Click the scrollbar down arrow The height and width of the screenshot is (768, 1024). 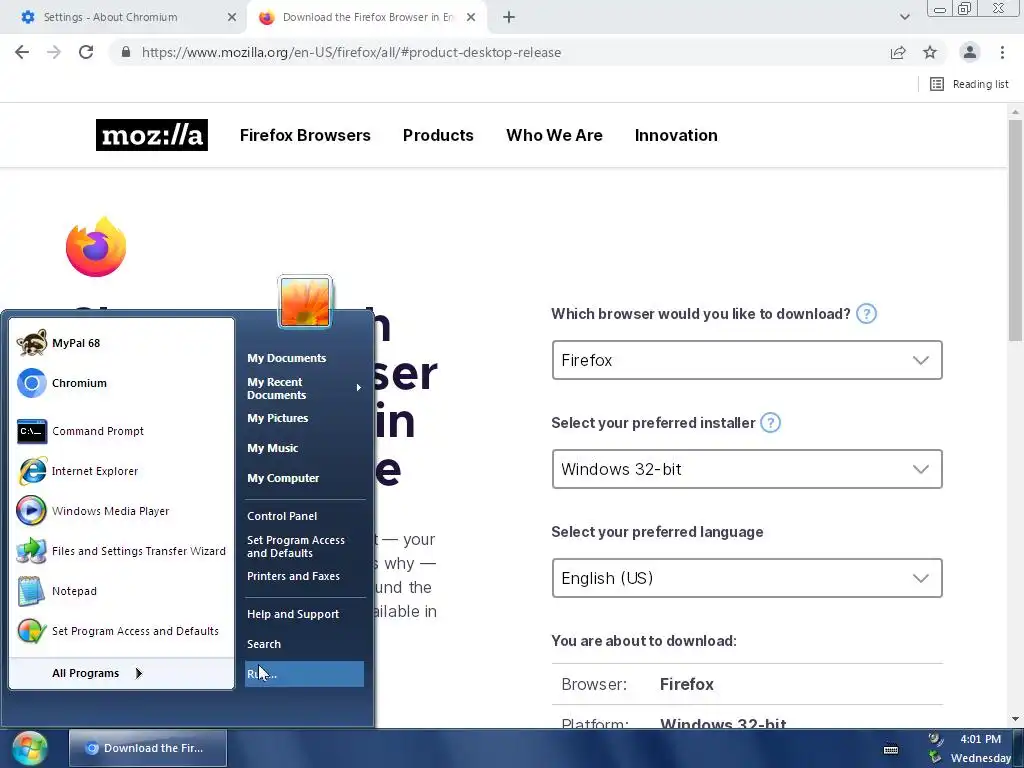(1015, 719)
